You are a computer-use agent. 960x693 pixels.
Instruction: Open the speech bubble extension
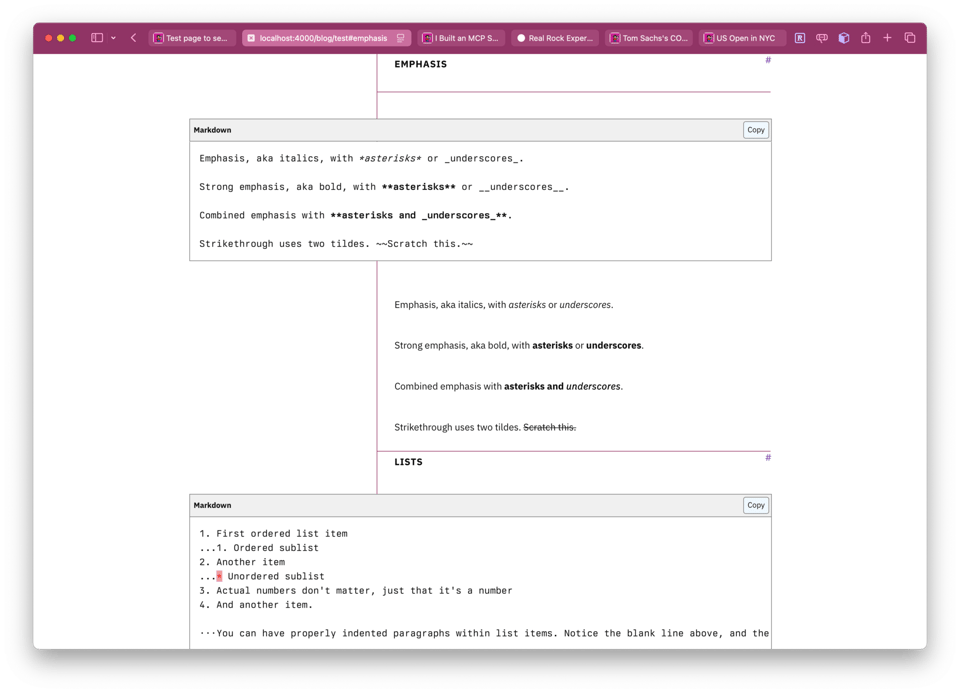click(x=821, y=37)
